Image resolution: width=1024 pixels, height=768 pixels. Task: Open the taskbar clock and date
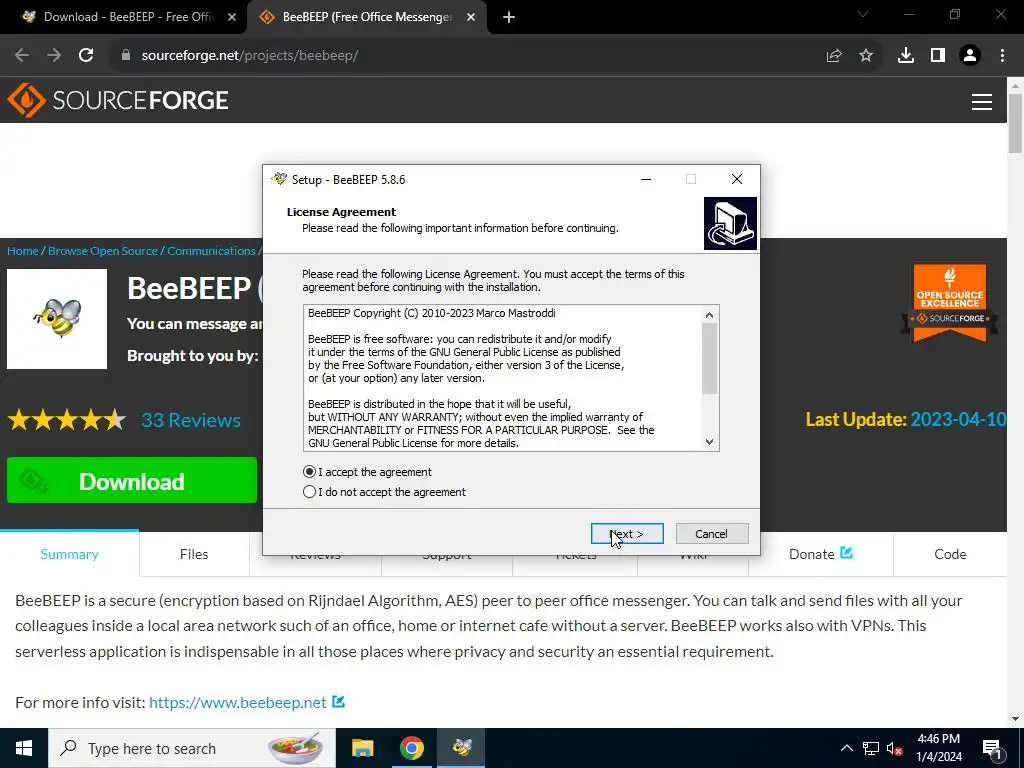pos(939,748)
